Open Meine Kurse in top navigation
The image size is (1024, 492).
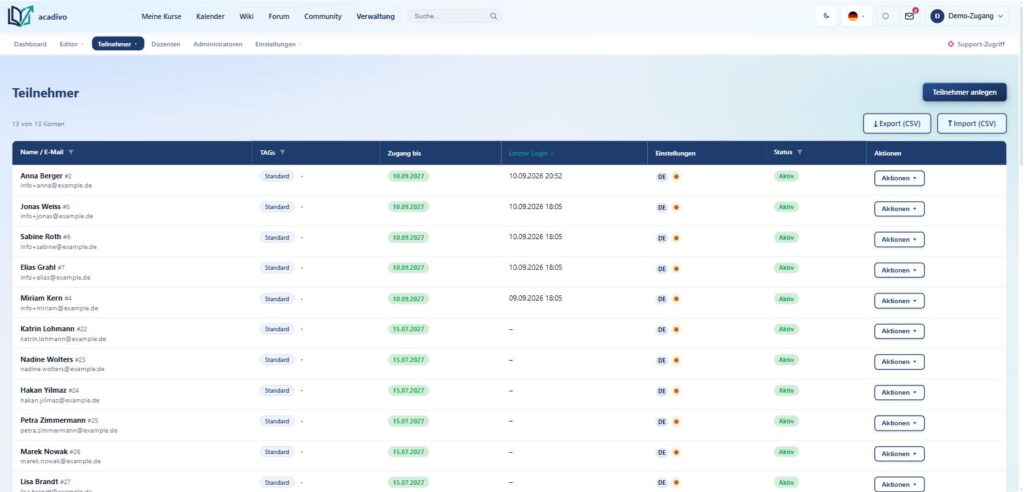coord(161,16)
